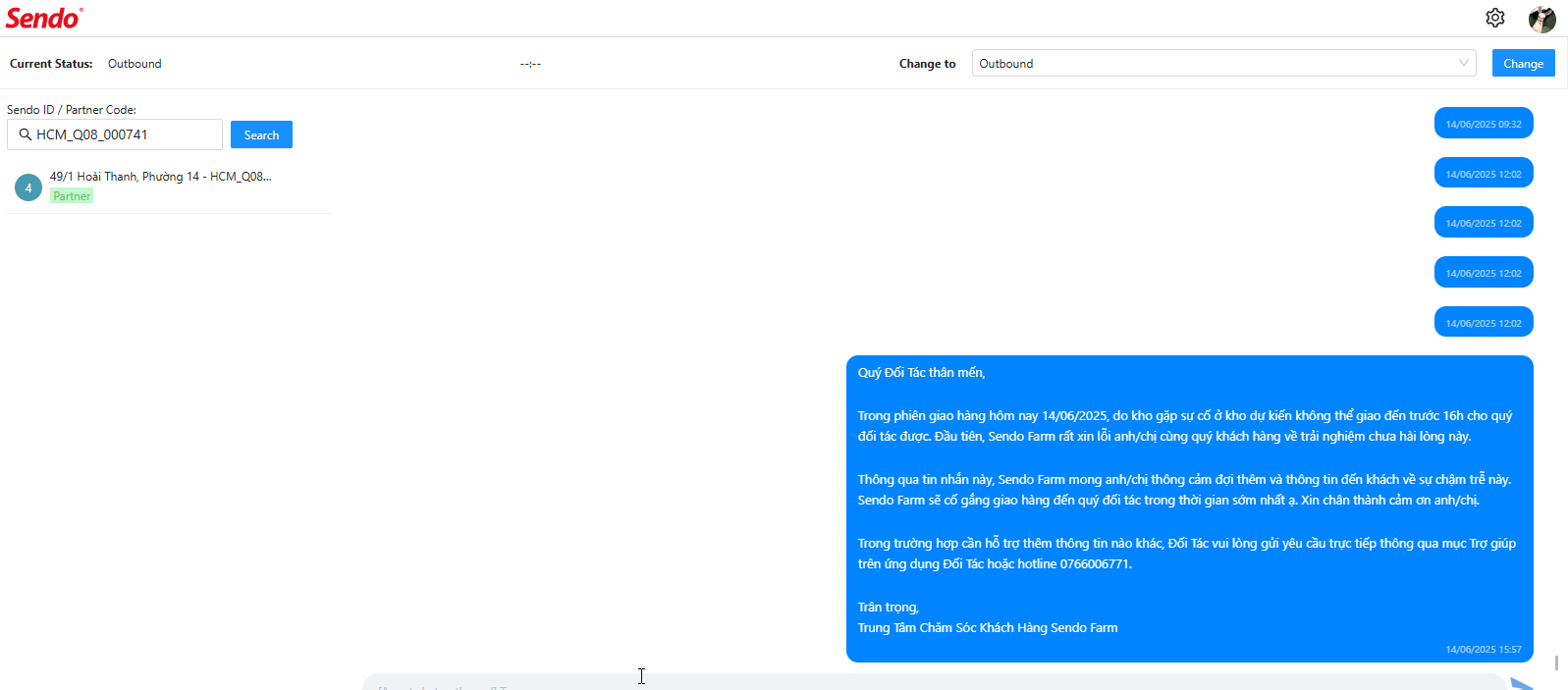Click the chat scrollbar thumb
The height and width of the screenshot is (690, 1568).
pyautogui.click(x=1557, y=663)
